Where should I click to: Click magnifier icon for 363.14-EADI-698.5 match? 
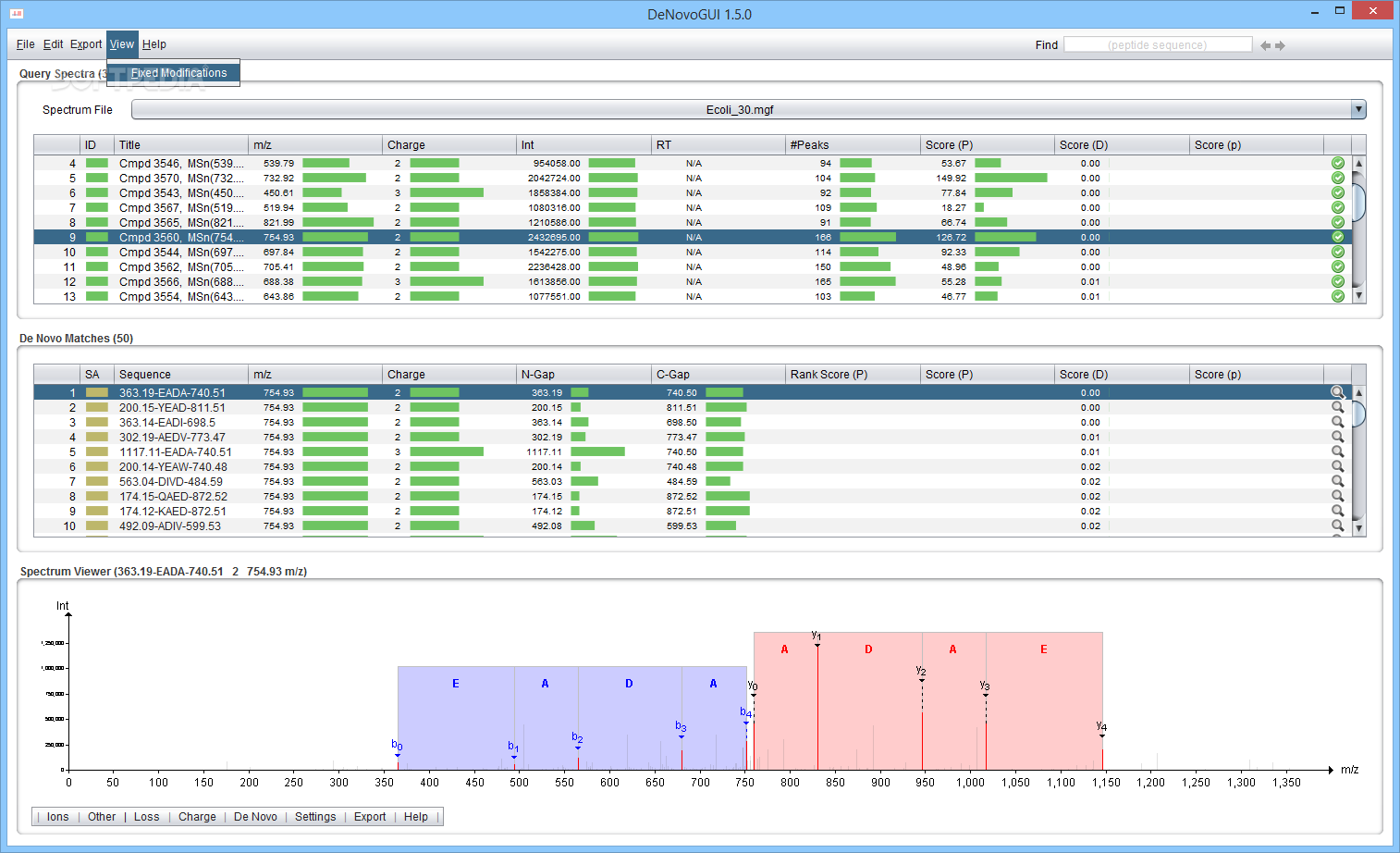click(1337, 422)
